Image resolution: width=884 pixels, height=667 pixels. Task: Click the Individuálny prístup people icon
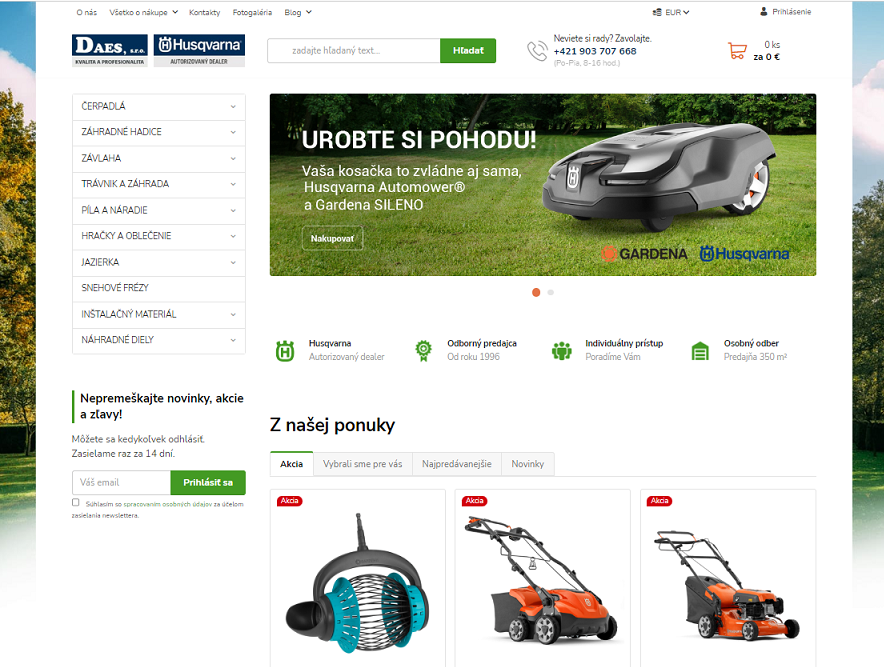point(562,351)
